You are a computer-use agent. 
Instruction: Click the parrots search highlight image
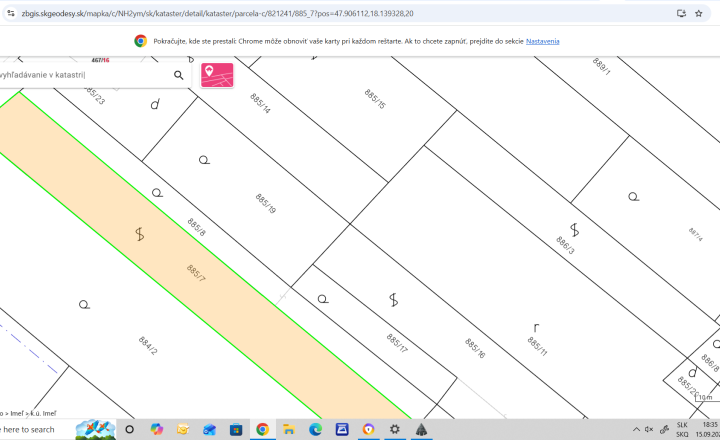click(x=96, y=430)
